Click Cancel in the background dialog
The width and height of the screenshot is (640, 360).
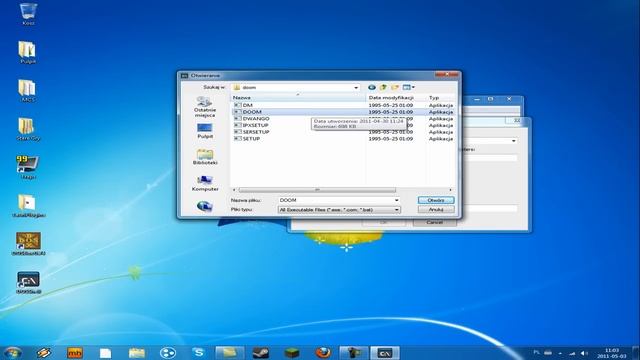point(434,222)
